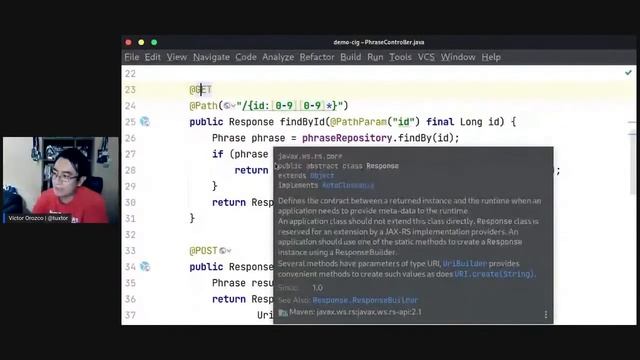This screenshot has width=640, height=360.
Task: Expand the URL dropdown arrow beside @Path
Action: (x=233, y=107)
